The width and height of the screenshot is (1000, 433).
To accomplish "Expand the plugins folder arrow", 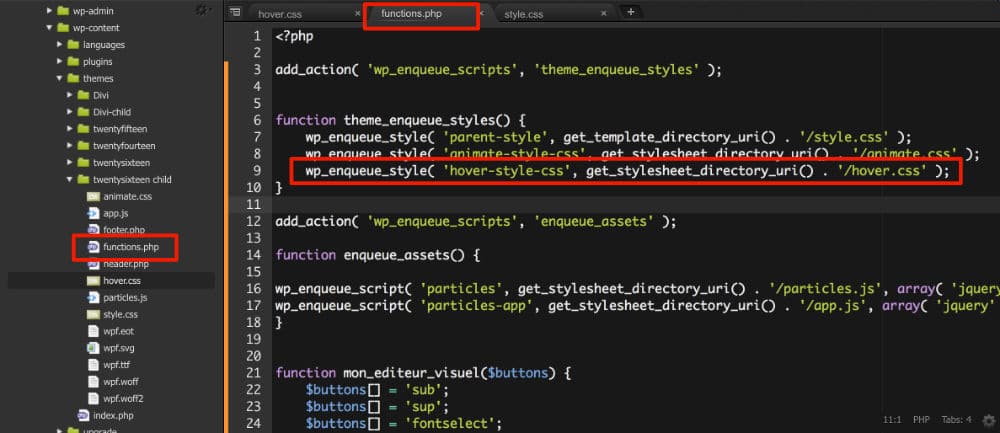I will [60, 61].
